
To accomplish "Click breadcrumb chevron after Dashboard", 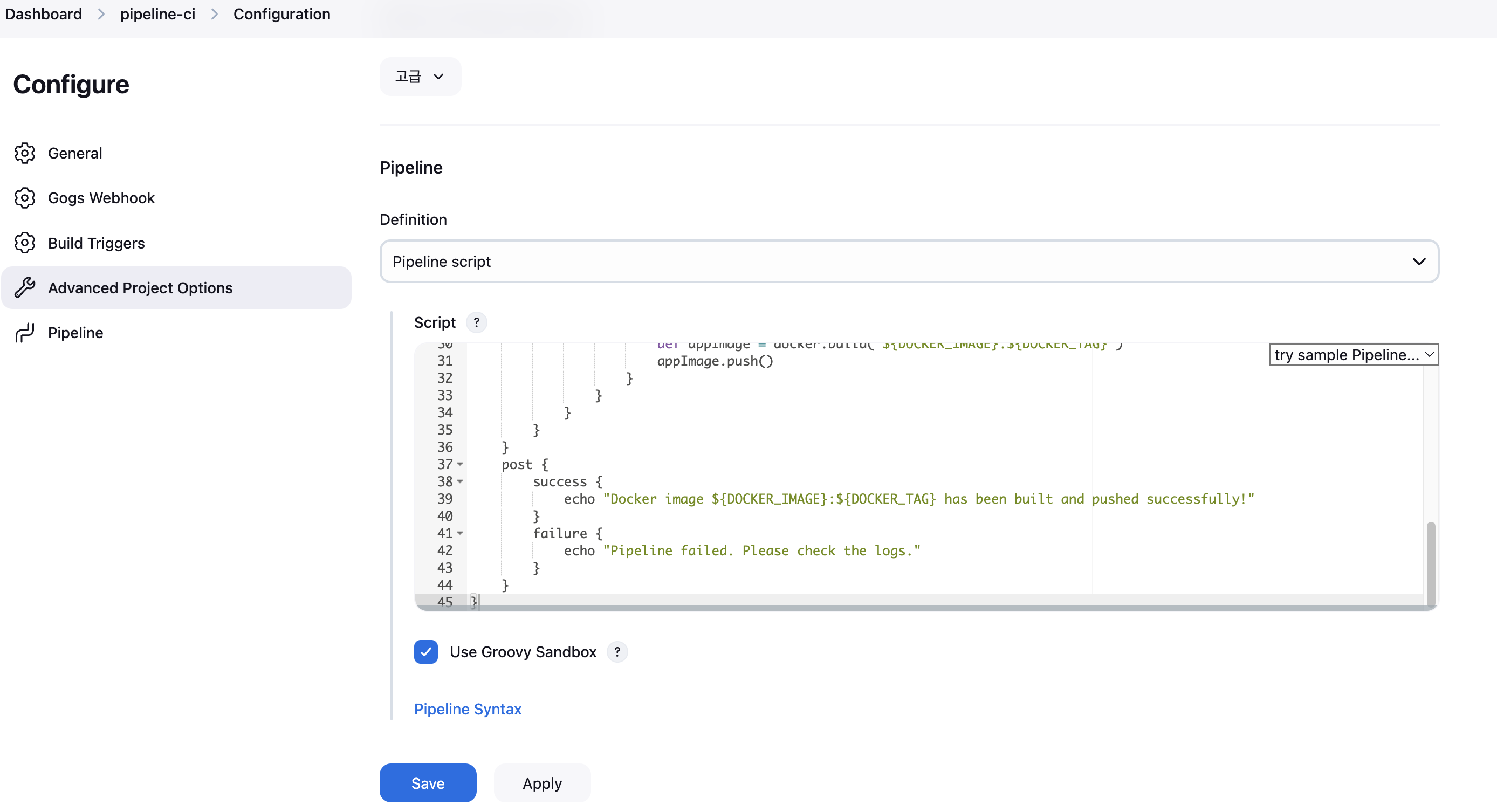I will [101, 14].
